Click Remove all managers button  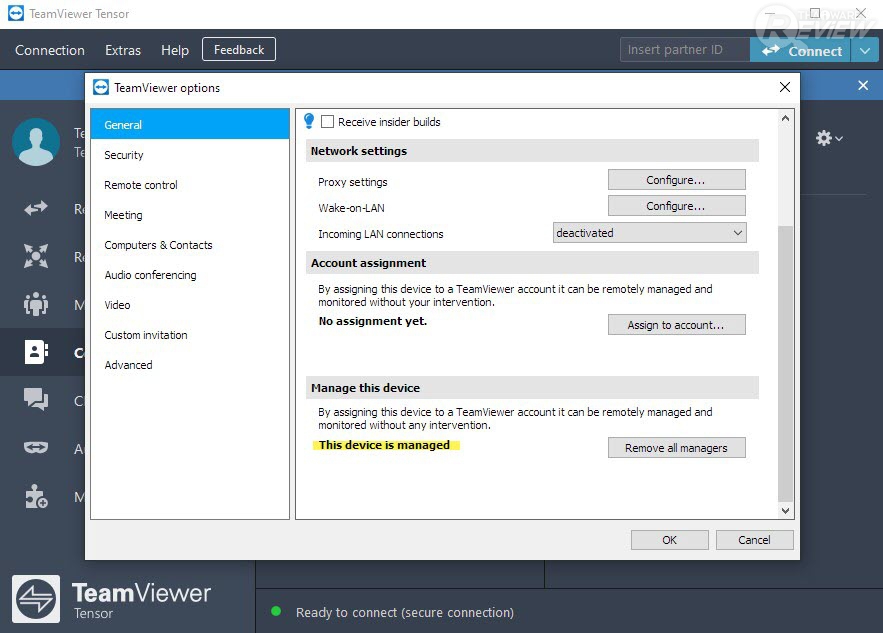[676, 448]
